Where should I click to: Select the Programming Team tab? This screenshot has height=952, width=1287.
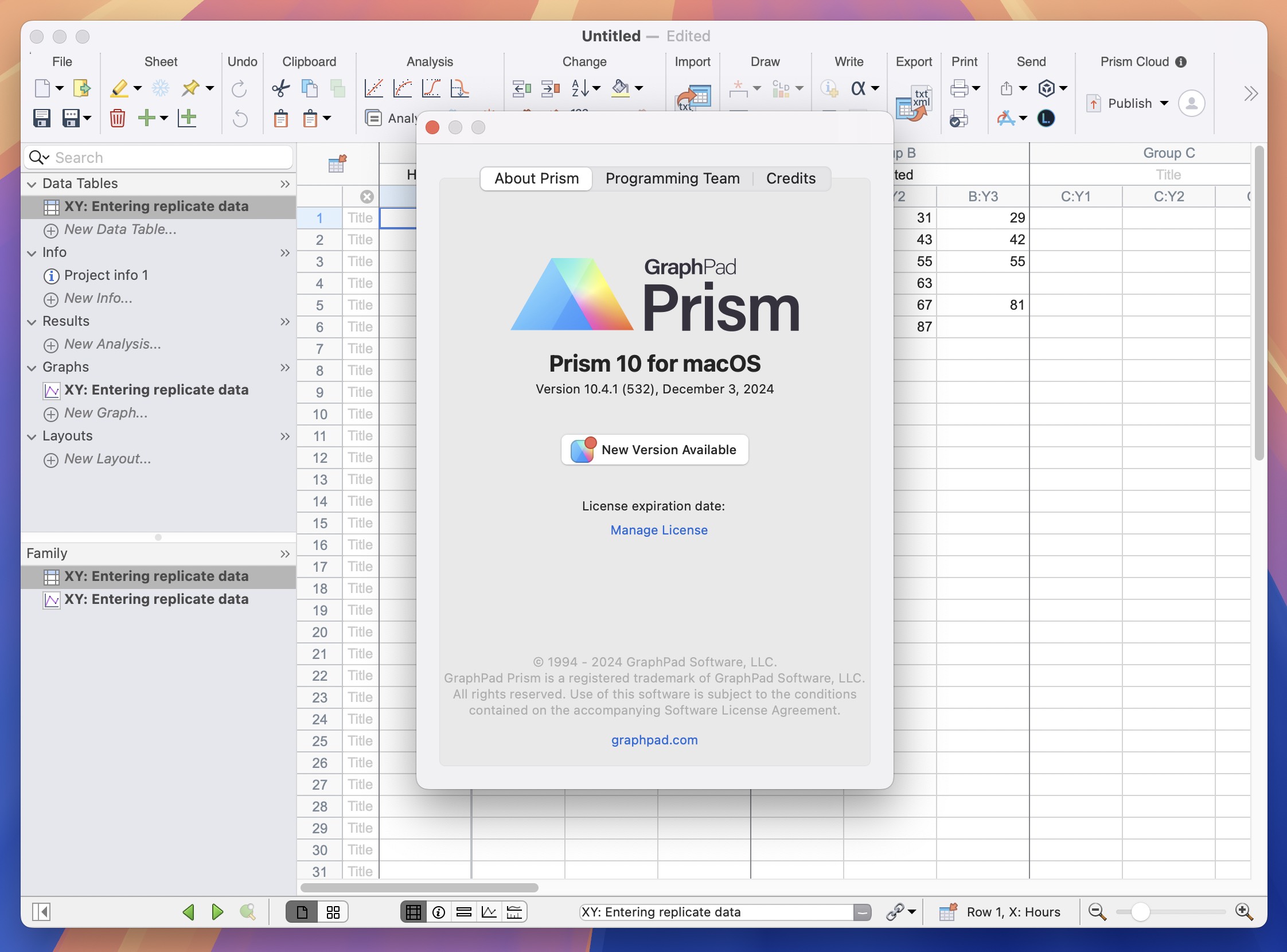(x=672, y=177)
